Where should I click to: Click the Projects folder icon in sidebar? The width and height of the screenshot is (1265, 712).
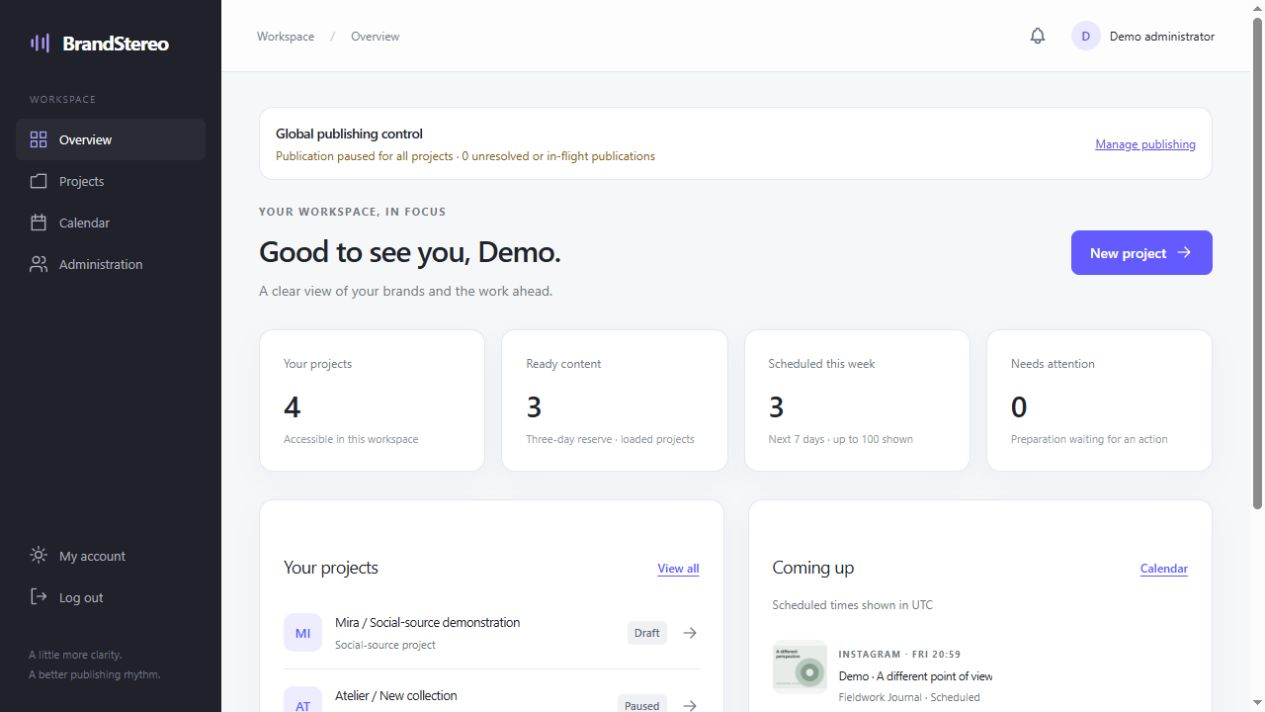[39, 181]
